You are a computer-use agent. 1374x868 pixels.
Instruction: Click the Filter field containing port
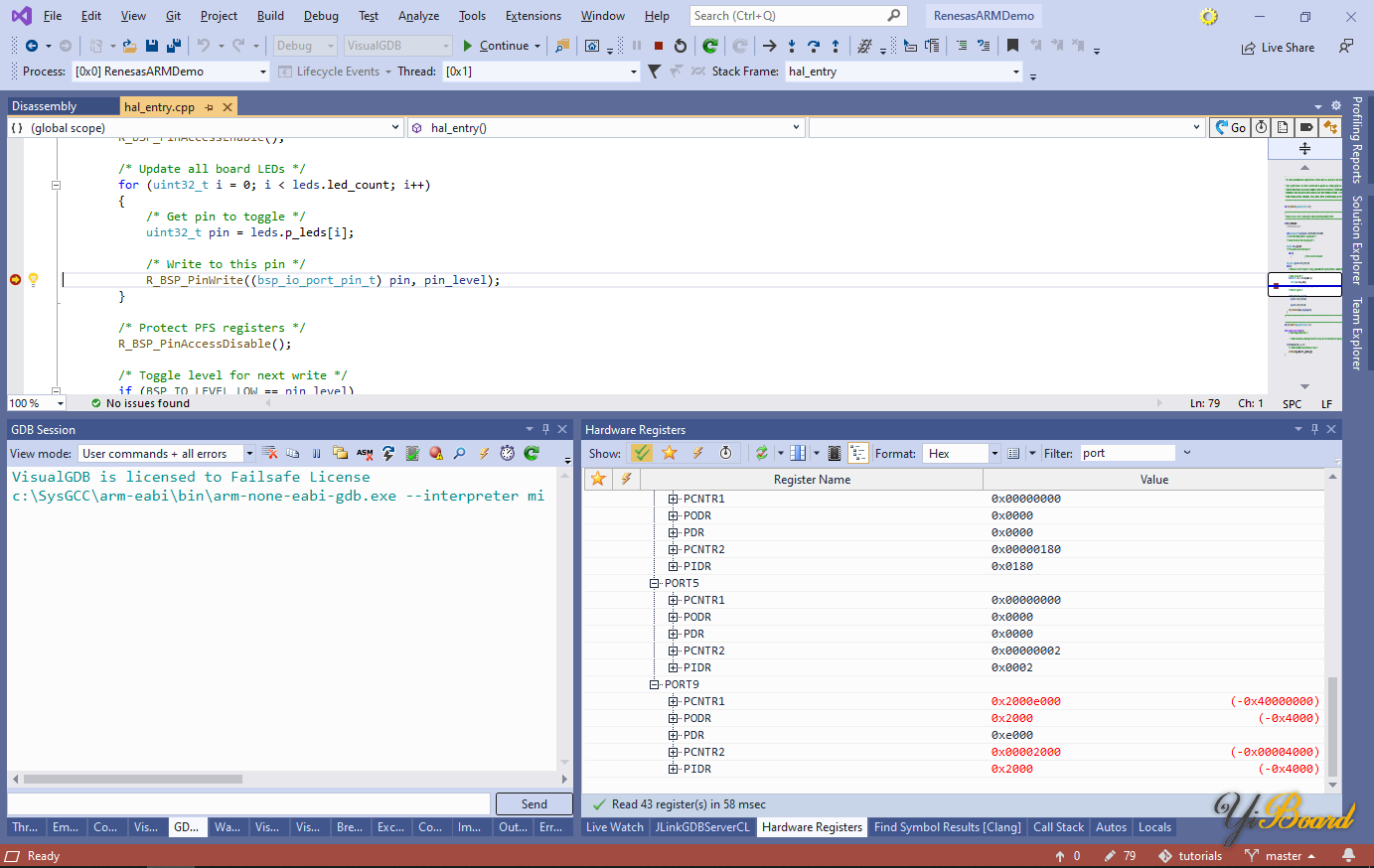click(1128, 453)
